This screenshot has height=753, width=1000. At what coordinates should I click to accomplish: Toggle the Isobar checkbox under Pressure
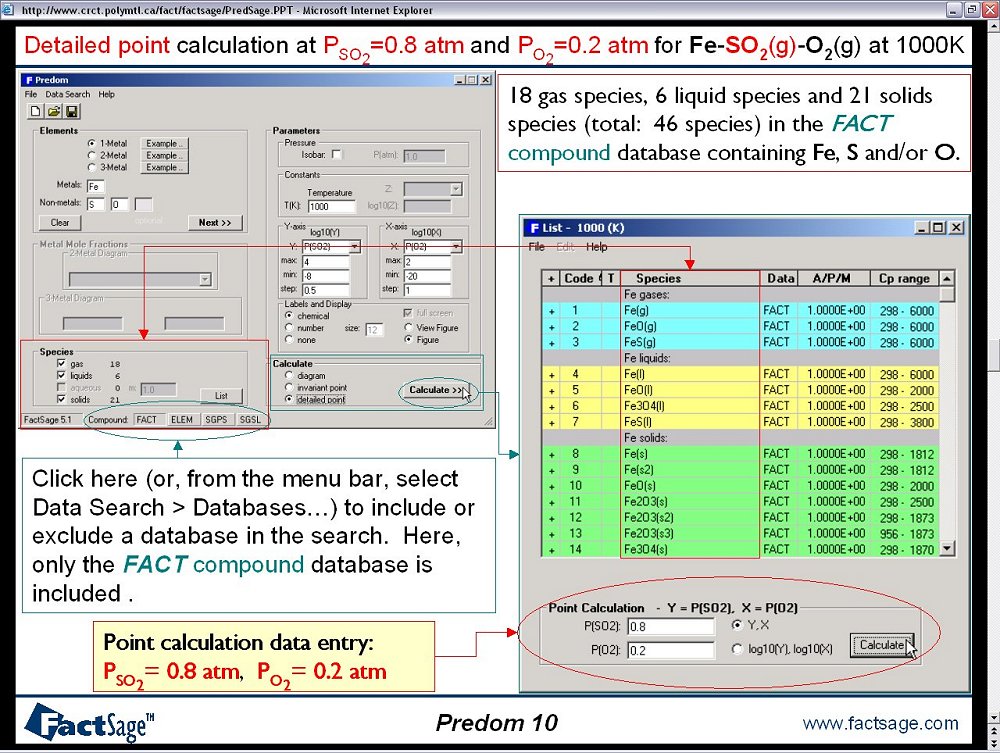coord(337,155)
